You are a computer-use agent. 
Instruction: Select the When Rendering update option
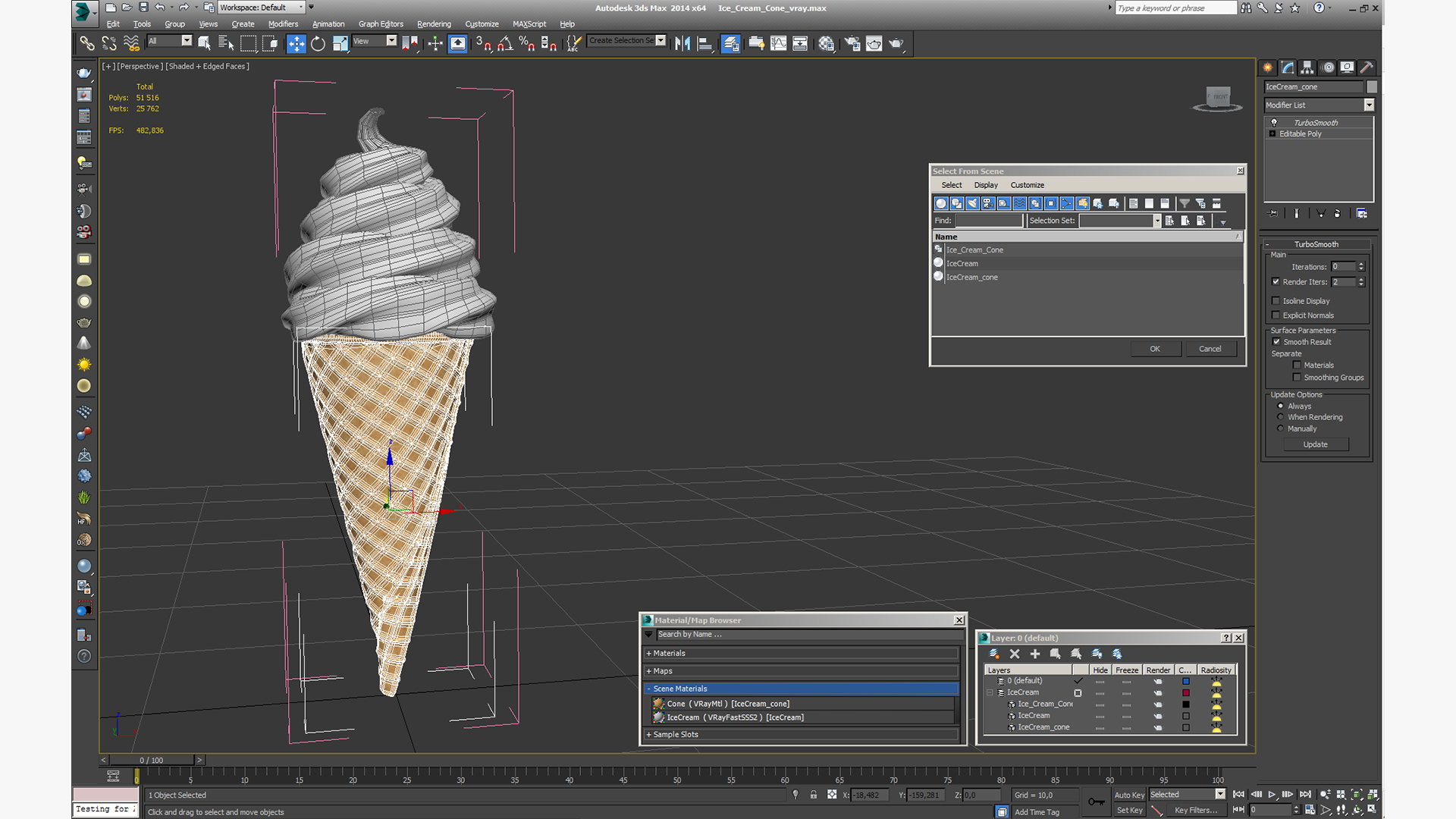(x=1281, y=417)
